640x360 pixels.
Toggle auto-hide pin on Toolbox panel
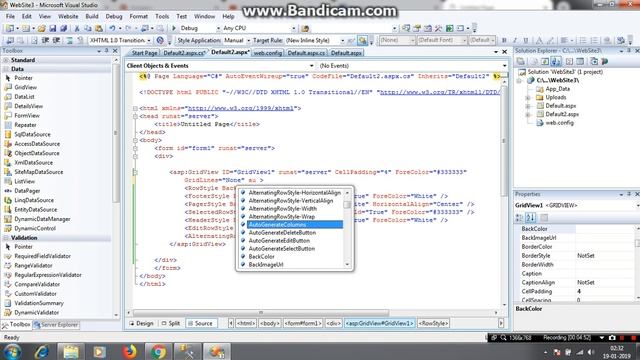click(x=107, y=51)
